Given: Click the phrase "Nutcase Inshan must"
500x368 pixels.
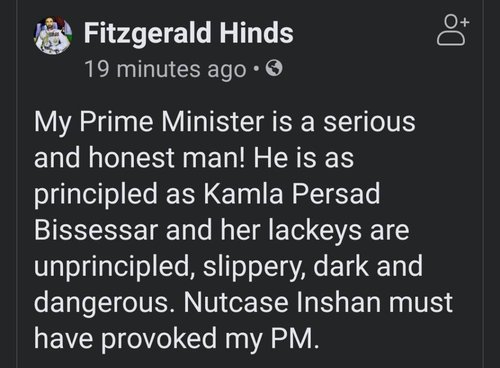Looking at the screenshot, I should 318,302.
